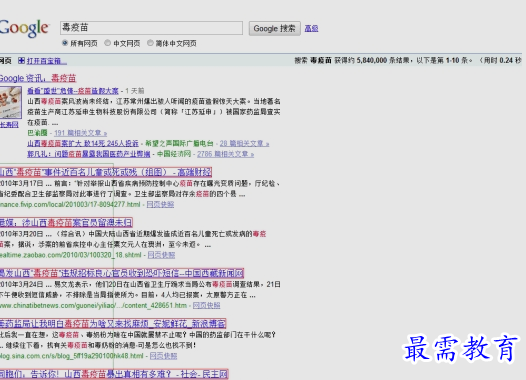Open the 高级 advanced search link
Viewport: 526px width, 380px height.
(311, 29)
